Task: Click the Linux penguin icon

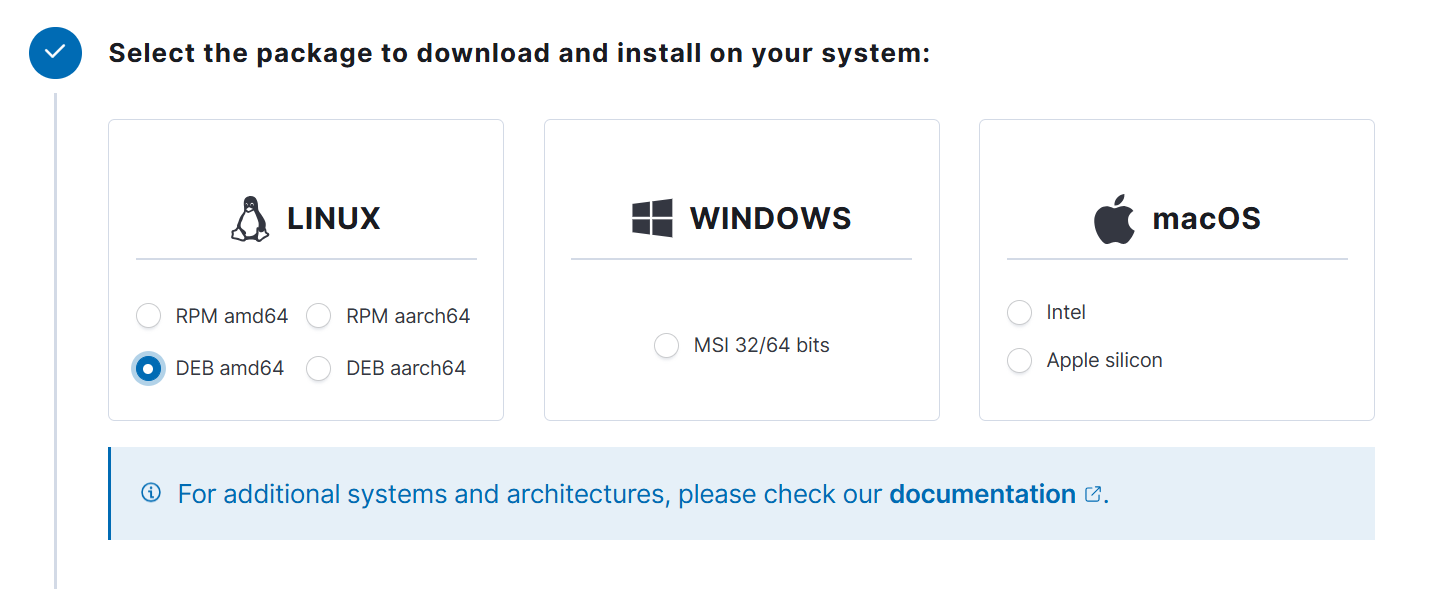Action: click(x=250, y=219)
